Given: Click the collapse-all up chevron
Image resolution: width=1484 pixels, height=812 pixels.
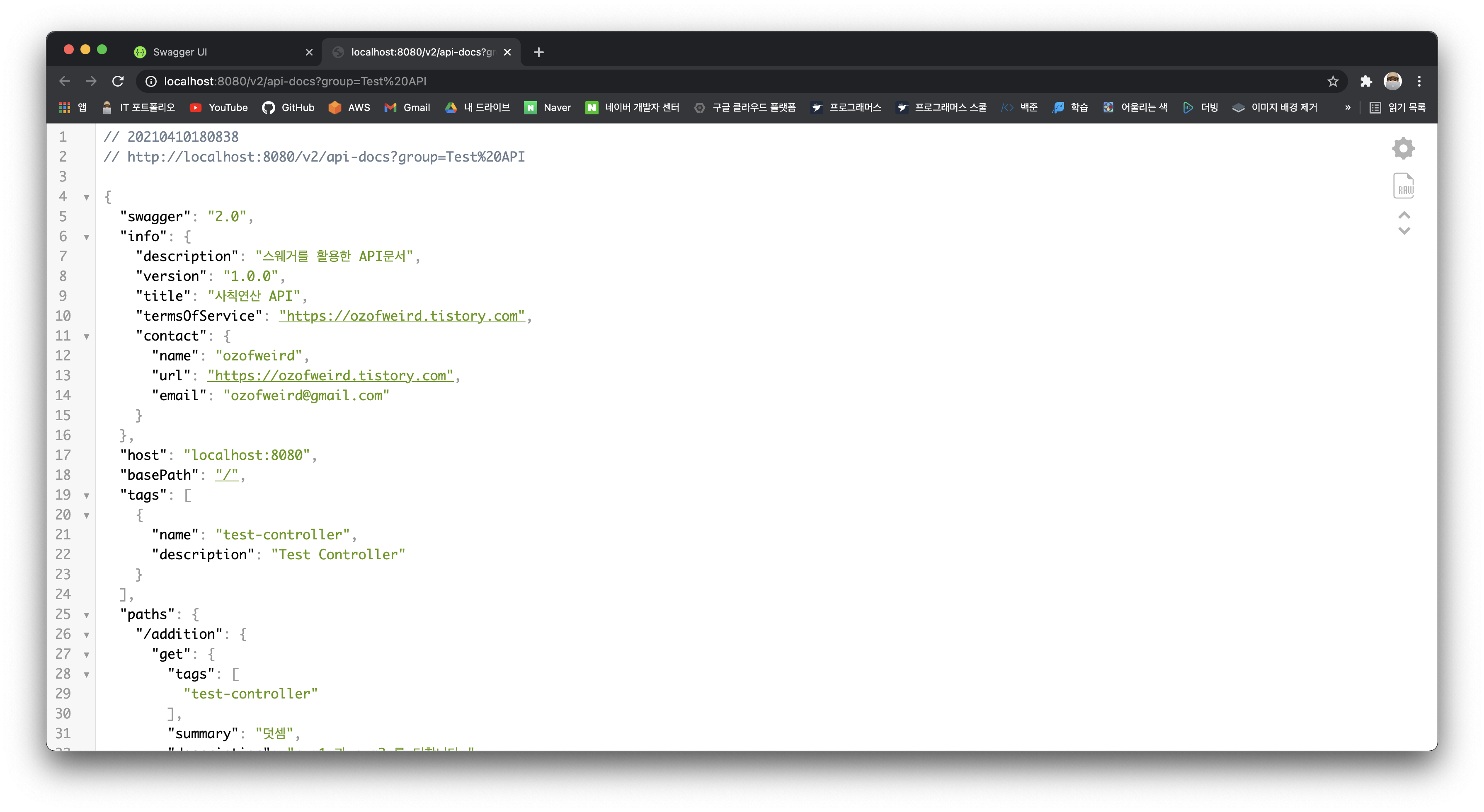Looking at the screenshot, I should 1404,215.
